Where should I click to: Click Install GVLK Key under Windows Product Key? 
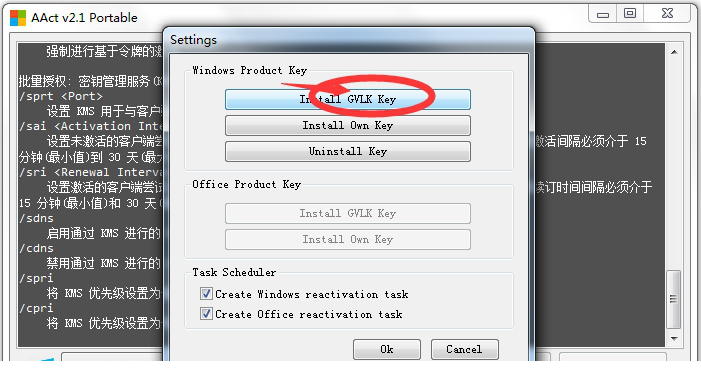pyautogui.click(x=348, y=99)
